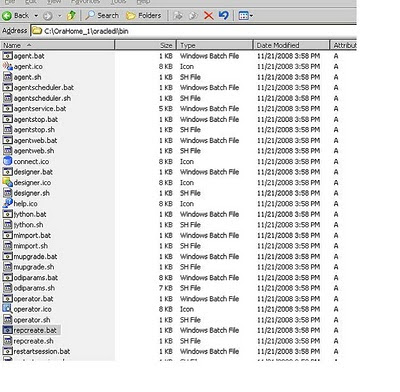Select the agent.ico file icon
The image size is (400, 392).
8,66
